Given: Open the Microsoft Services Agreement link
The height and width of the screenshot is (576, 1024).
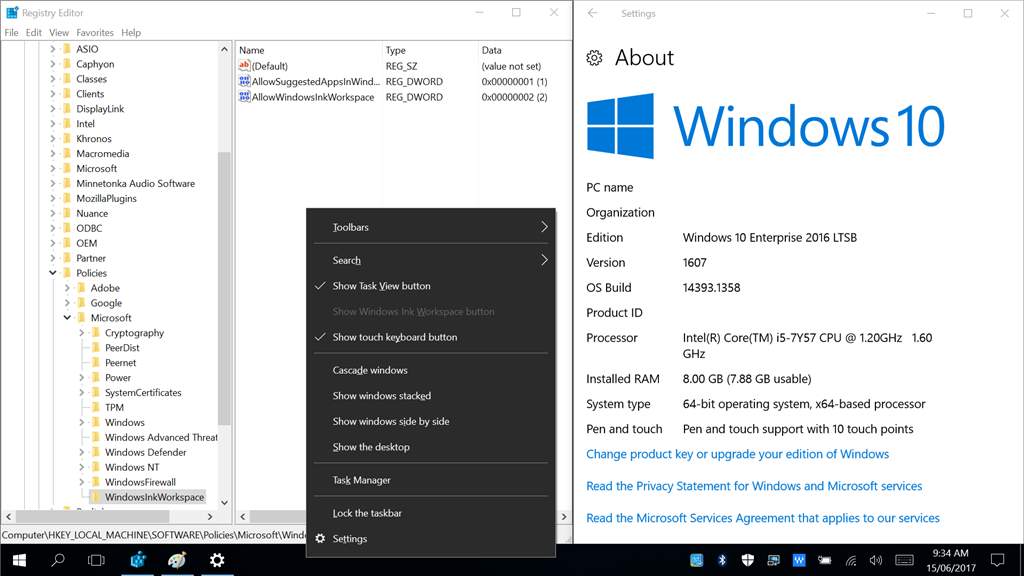Looking at the screenshot, I should tap(763, 518).
